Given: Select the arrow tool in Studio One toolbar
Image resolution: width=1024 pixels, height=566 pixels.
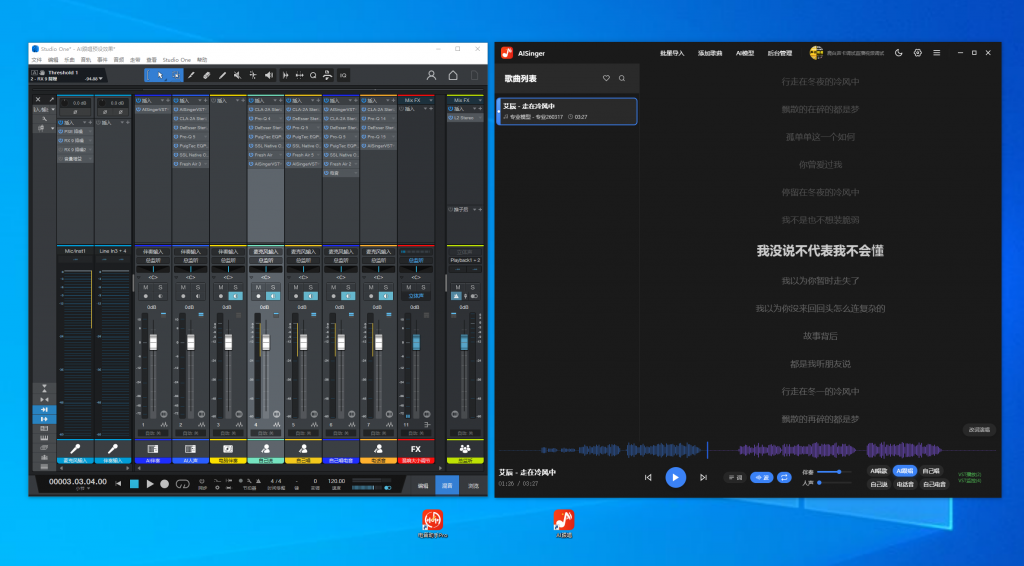Looking at the screenshot, I should (158, 75).
